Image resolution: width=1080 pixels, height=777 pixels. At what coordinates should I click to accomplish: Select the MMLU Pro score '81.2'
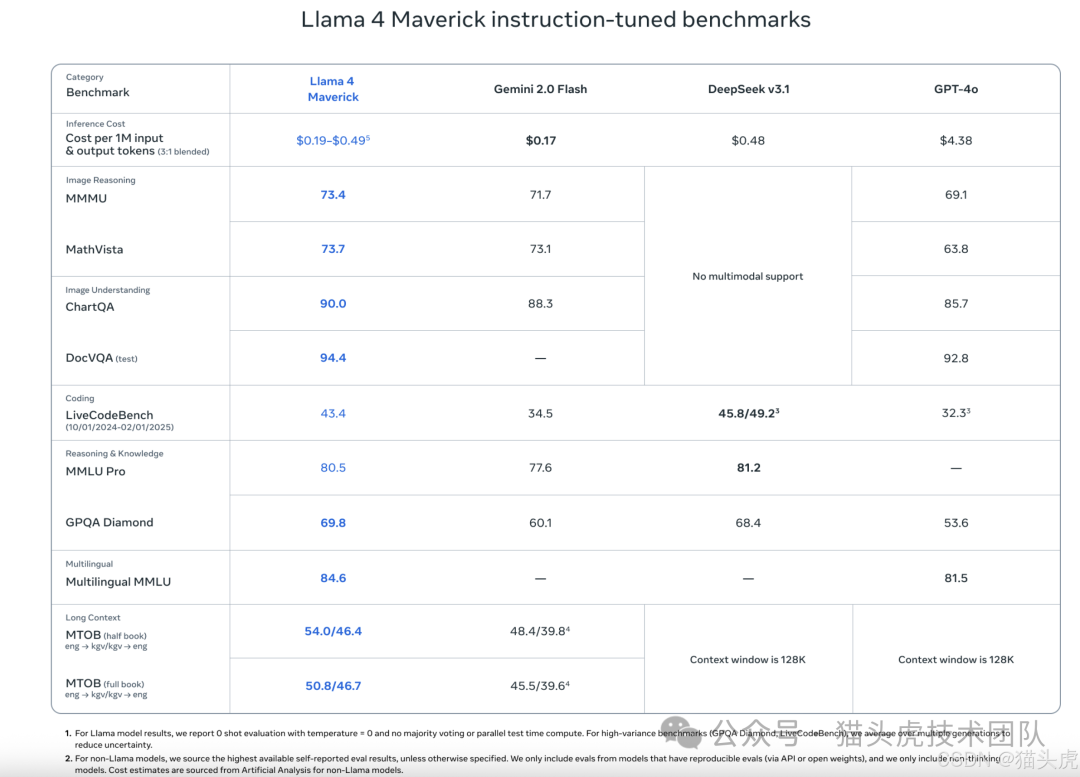pyautogui.click(x=748, y=468)
